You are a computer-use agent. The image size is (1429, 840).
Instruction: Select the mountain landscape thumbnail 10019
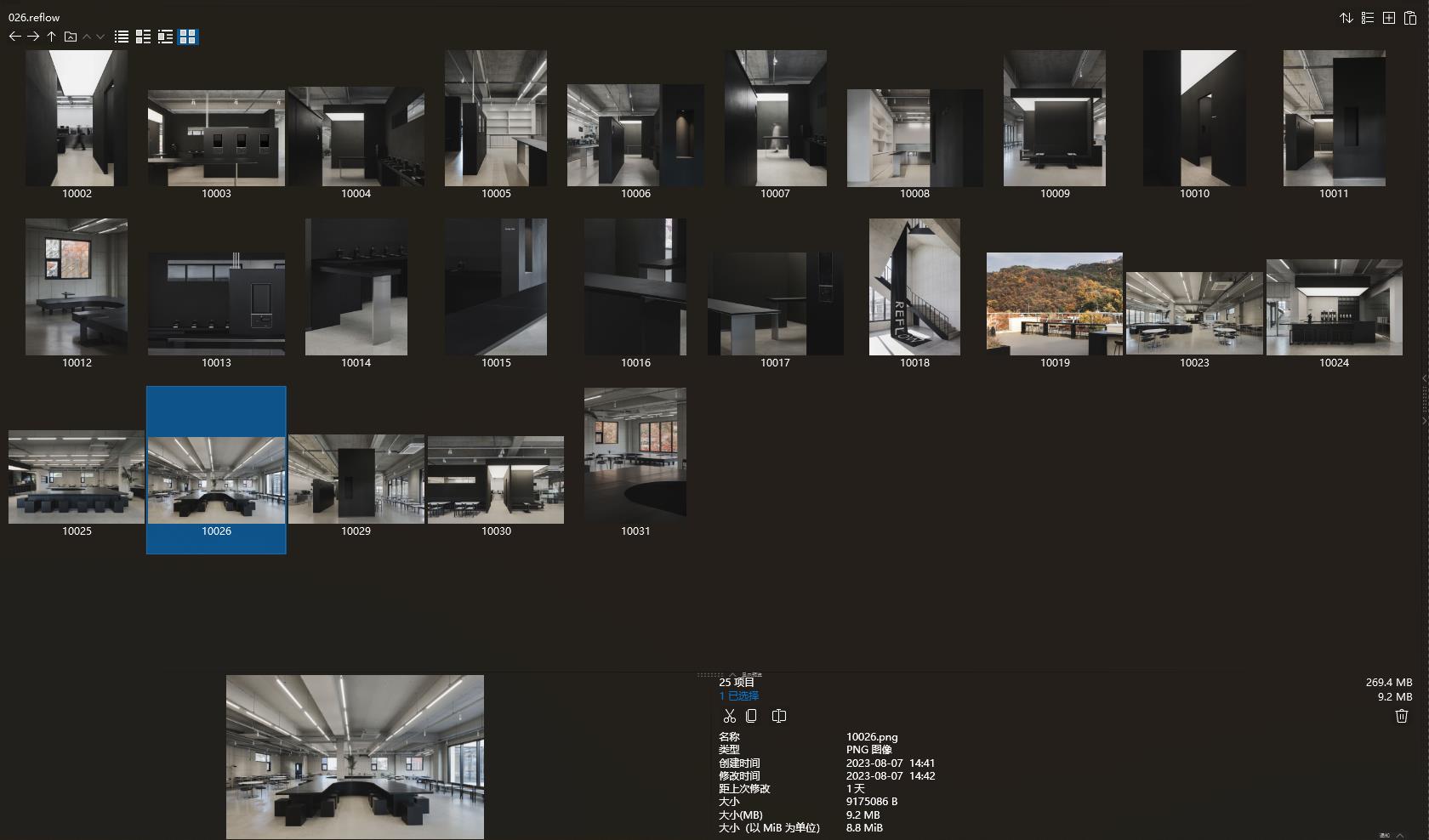[x=1054, y=302]
